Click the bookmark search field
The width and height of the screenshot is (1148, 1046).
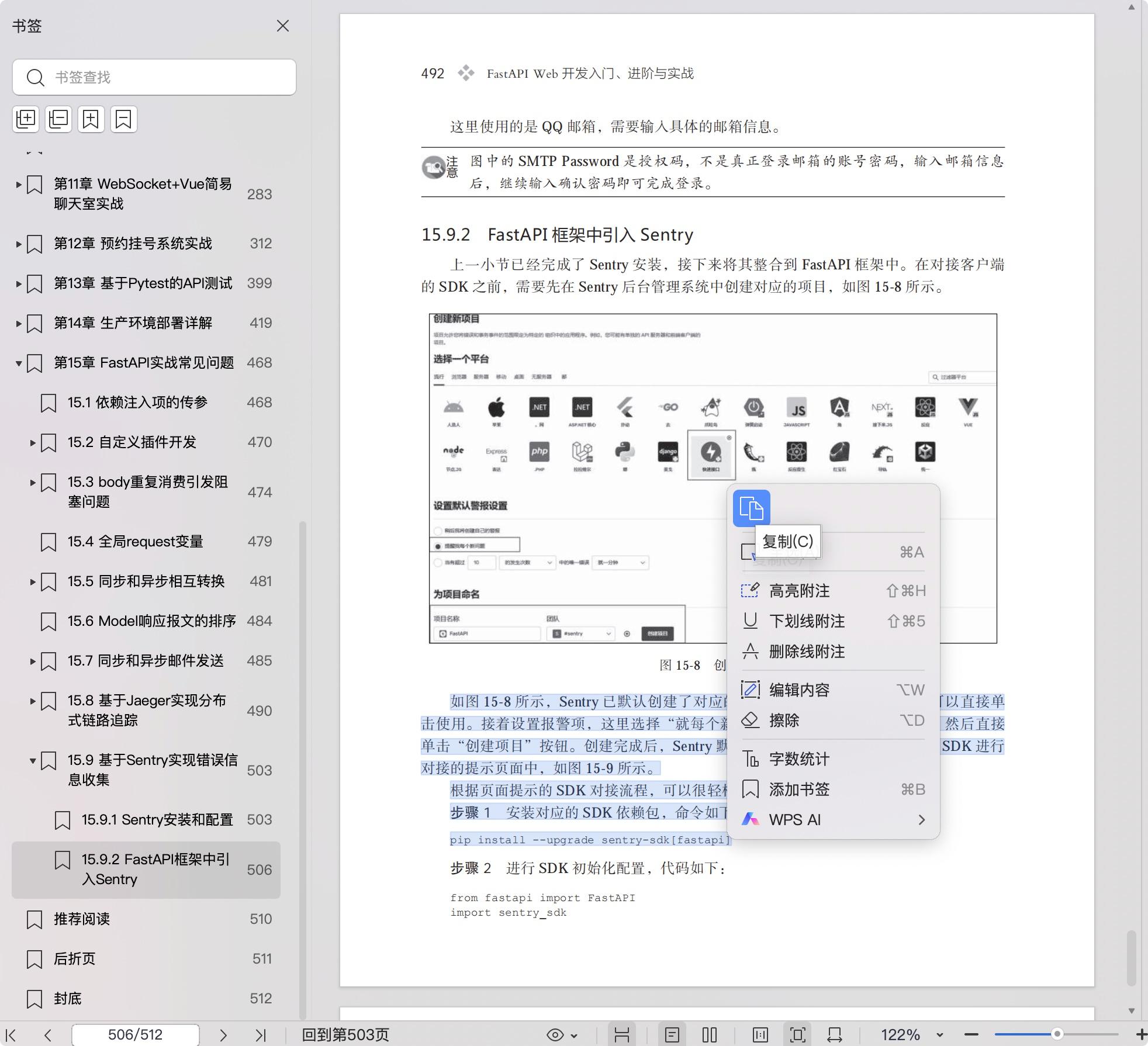coord(154,77)
